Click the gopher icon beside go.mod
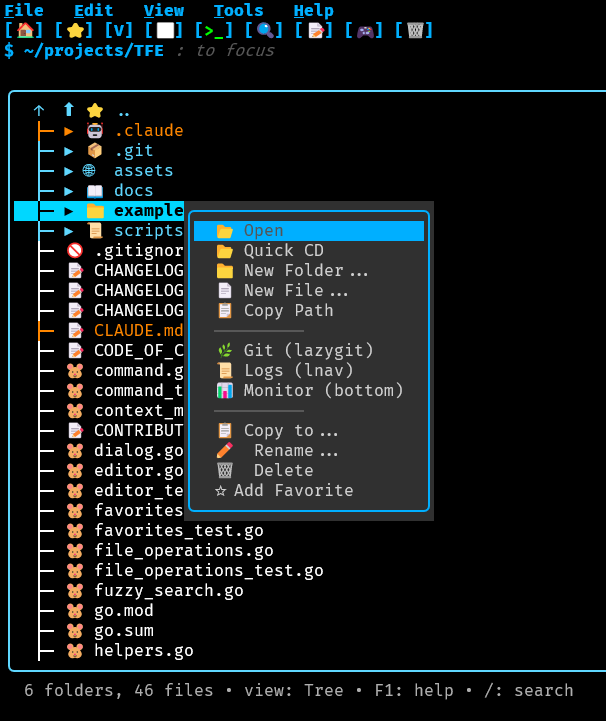The image size is (606, 721). pos(75,611)
